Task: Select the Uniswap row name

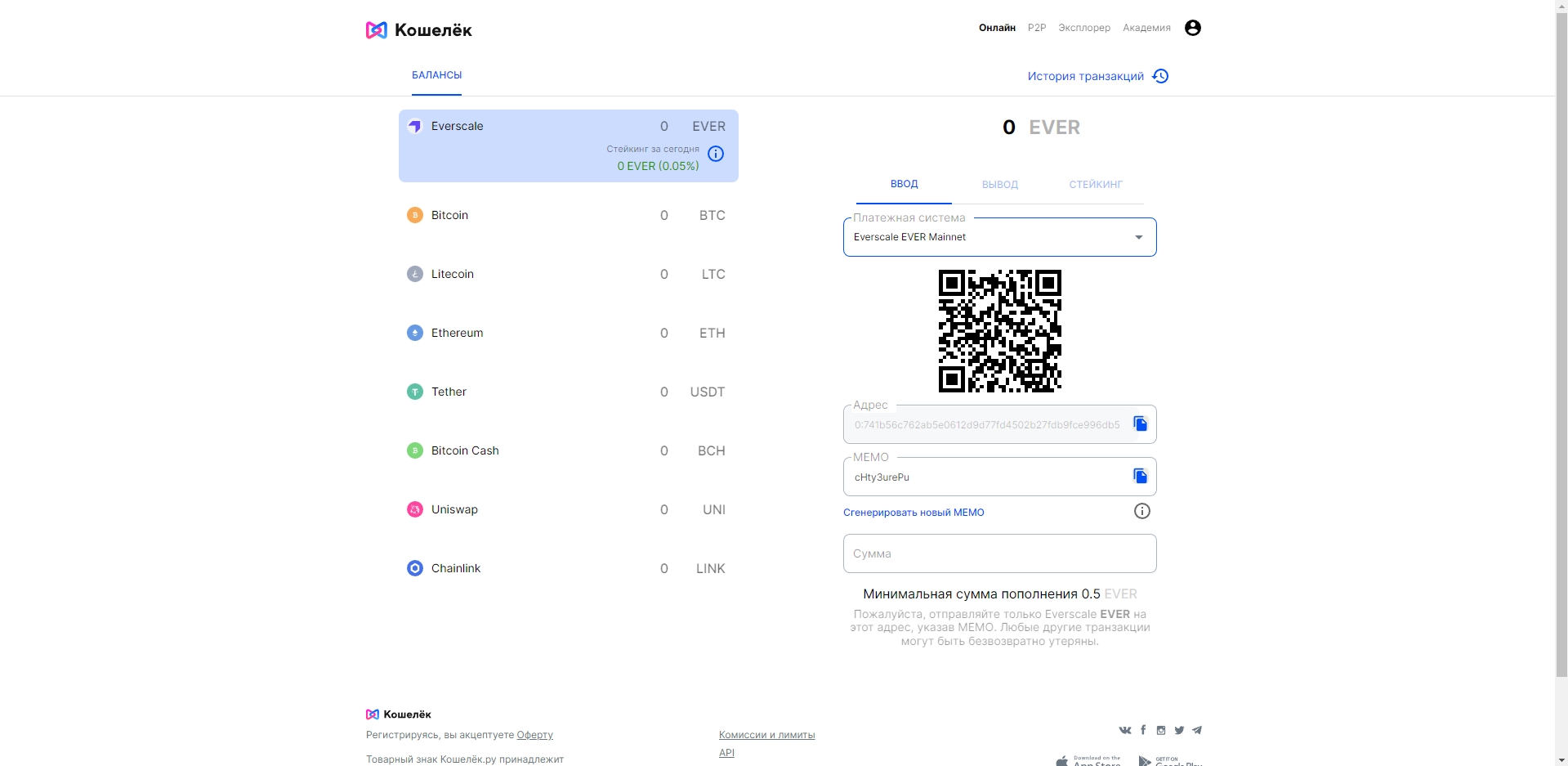Action: pyautogui.click(x=455, y=509)
